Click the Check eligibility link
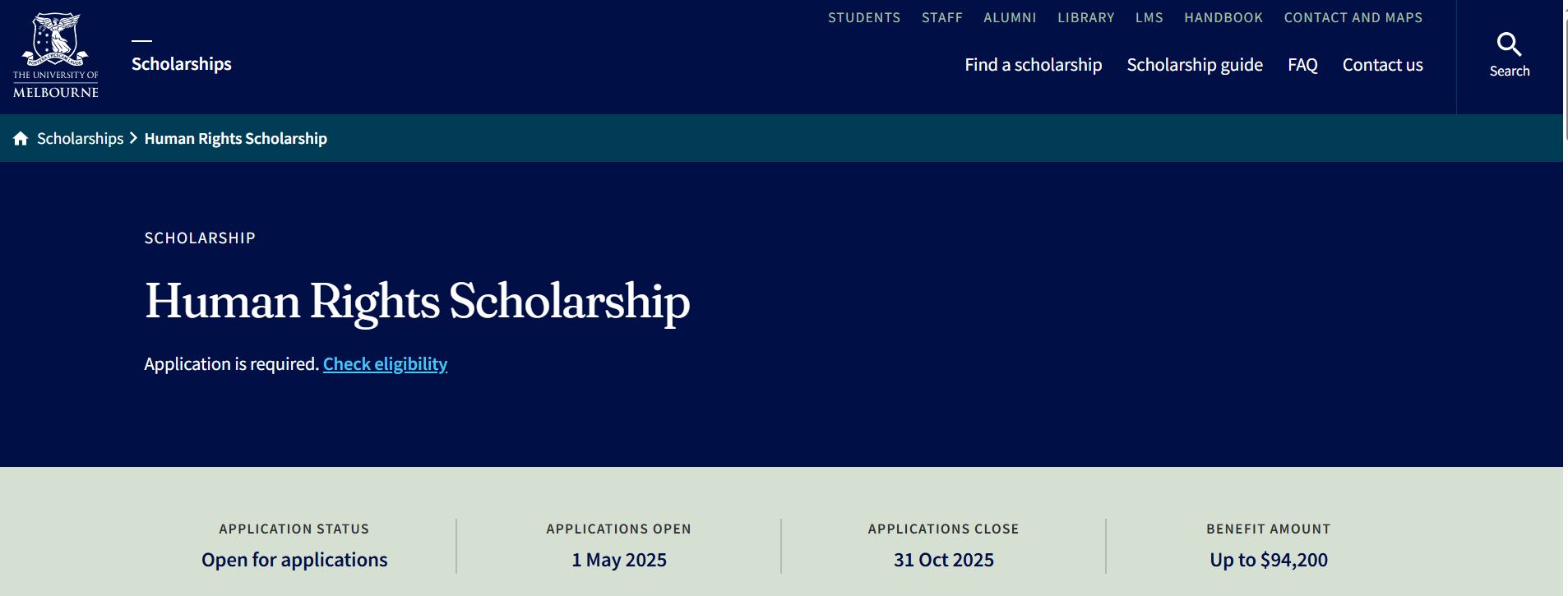Viewport: 1568px width, 596px height. [385, 364]
